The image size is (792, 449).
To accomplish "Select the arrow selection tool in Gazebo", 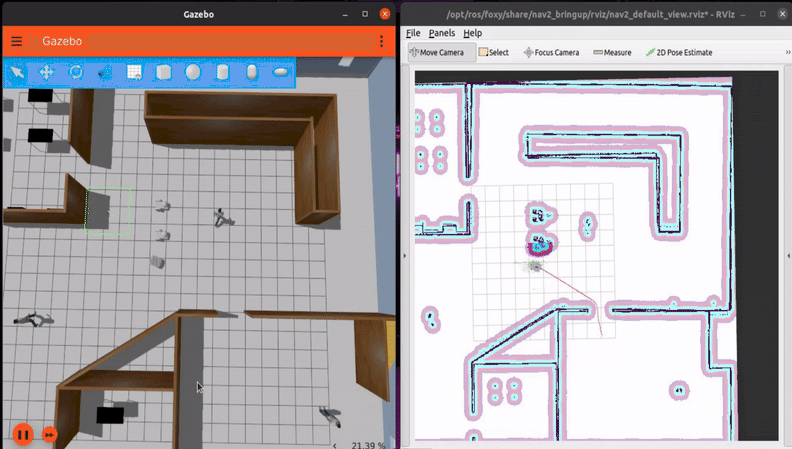I will tap(17, 72).
